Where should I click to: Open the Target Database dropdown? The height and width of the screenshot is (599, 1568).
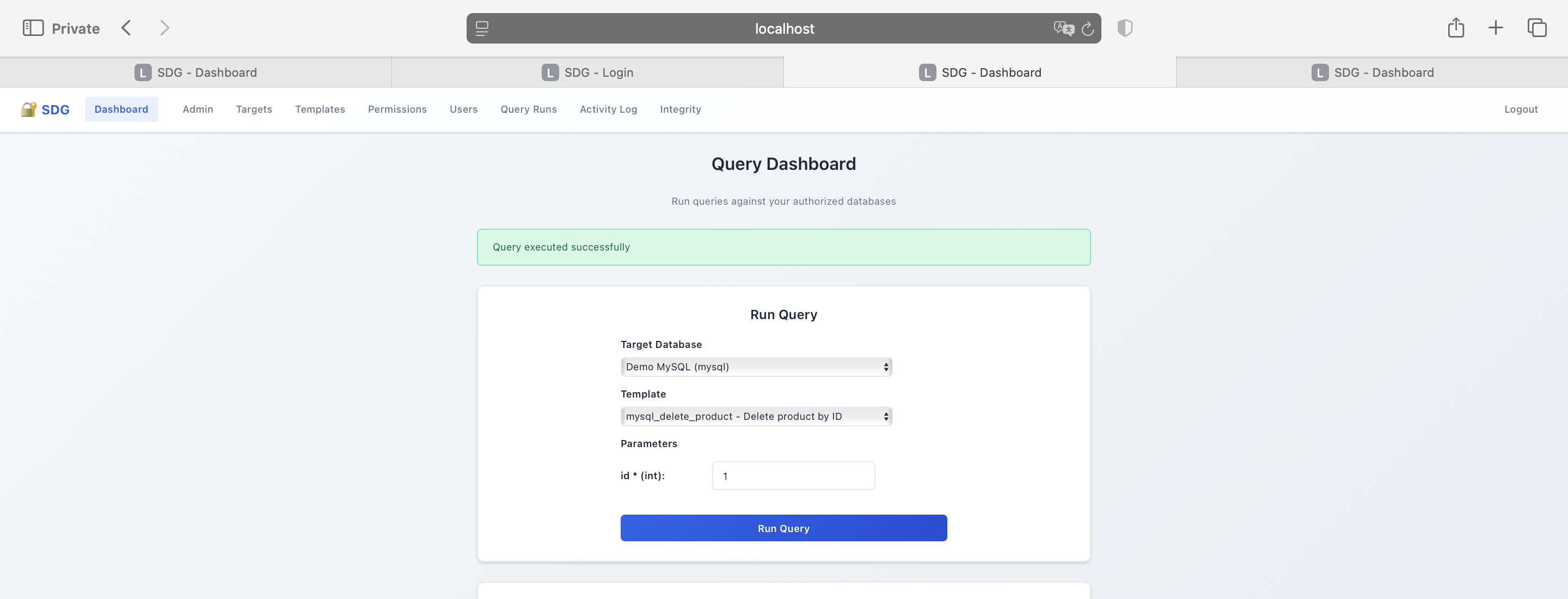(756, 366)
